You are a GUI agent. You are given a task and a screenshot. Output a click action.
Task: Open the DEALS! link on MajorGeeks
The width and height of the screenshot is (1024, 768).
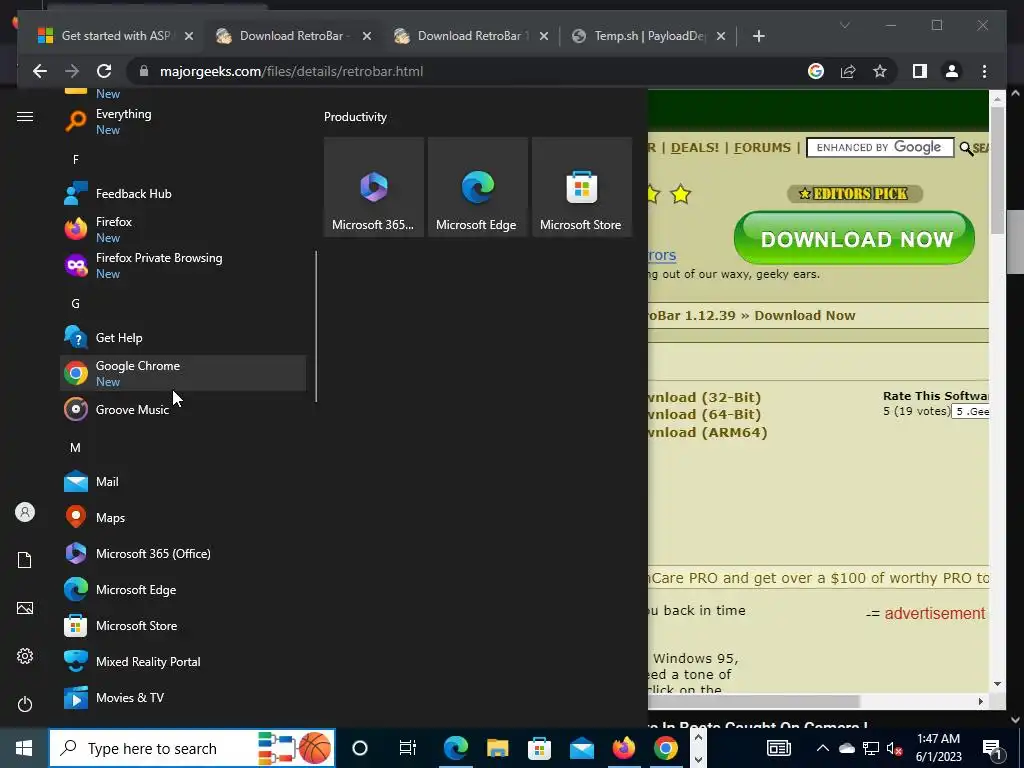pyautogui.click(x=695, y=148)
